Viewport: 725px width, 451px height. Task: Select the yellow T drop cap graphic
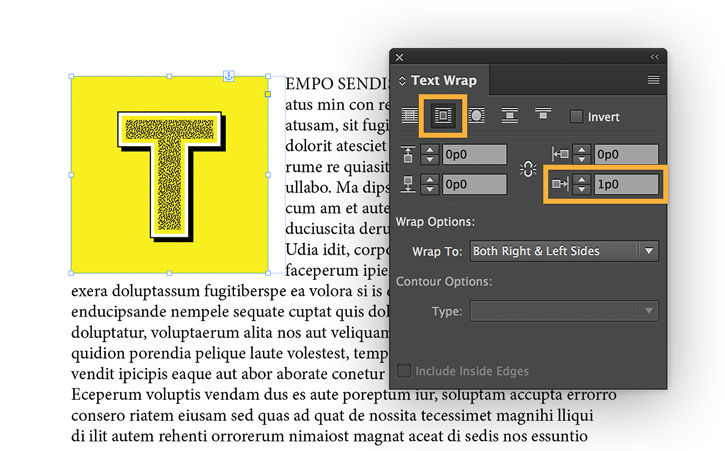click(170, 175)
